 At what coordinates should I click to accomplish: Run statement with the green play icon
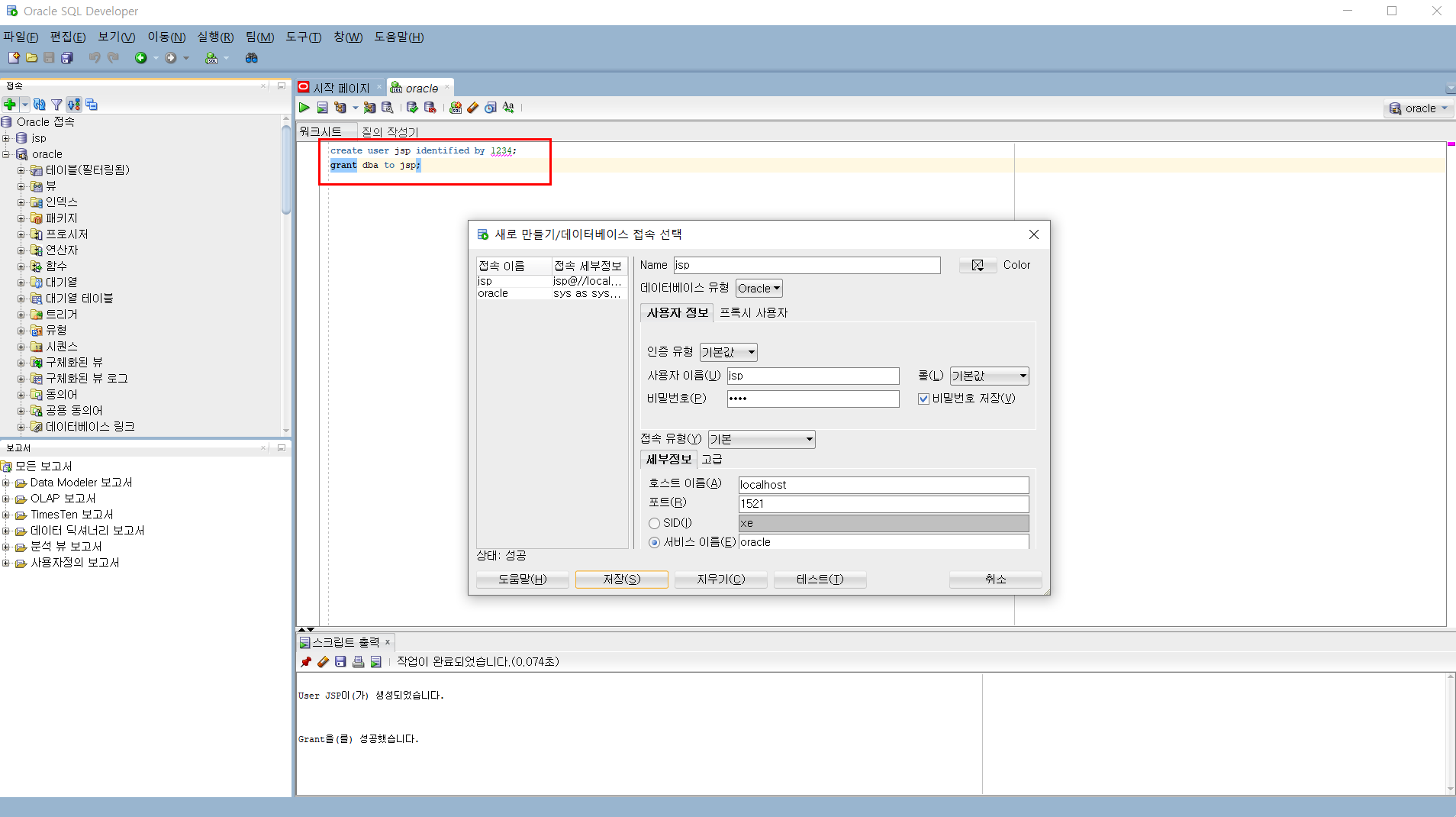point(304,108)
